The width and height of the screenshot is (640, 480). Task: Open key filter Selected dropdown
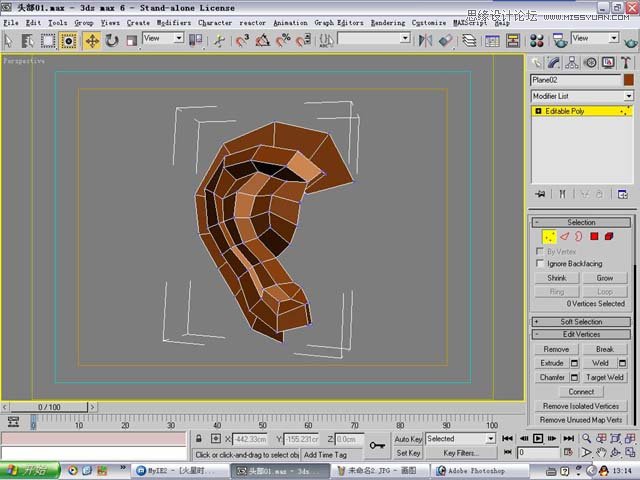(x=460, y=439)
